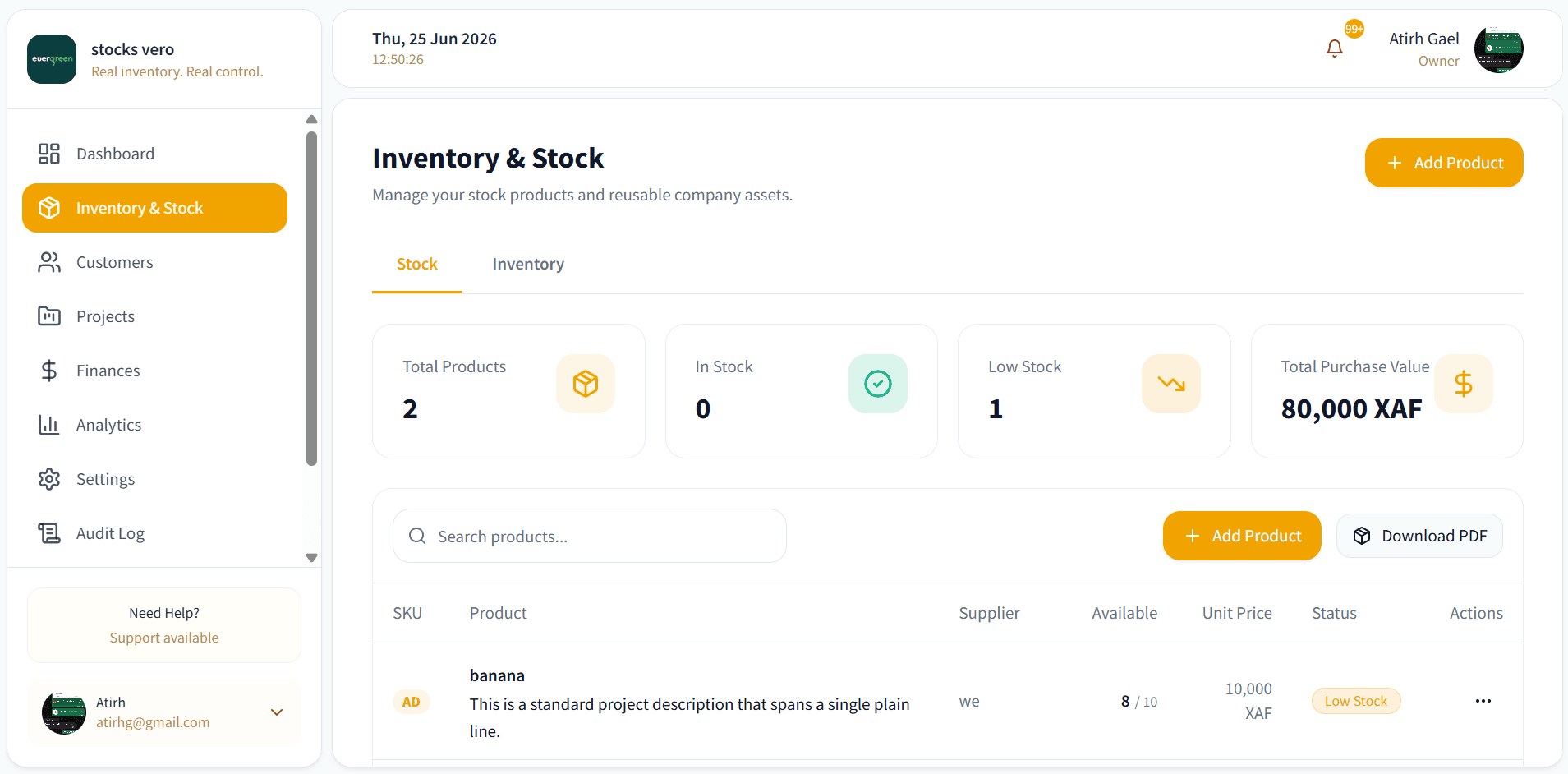Click the banana product name
Viewport: 1568px width, 774px height.
(x=497, y=675)
